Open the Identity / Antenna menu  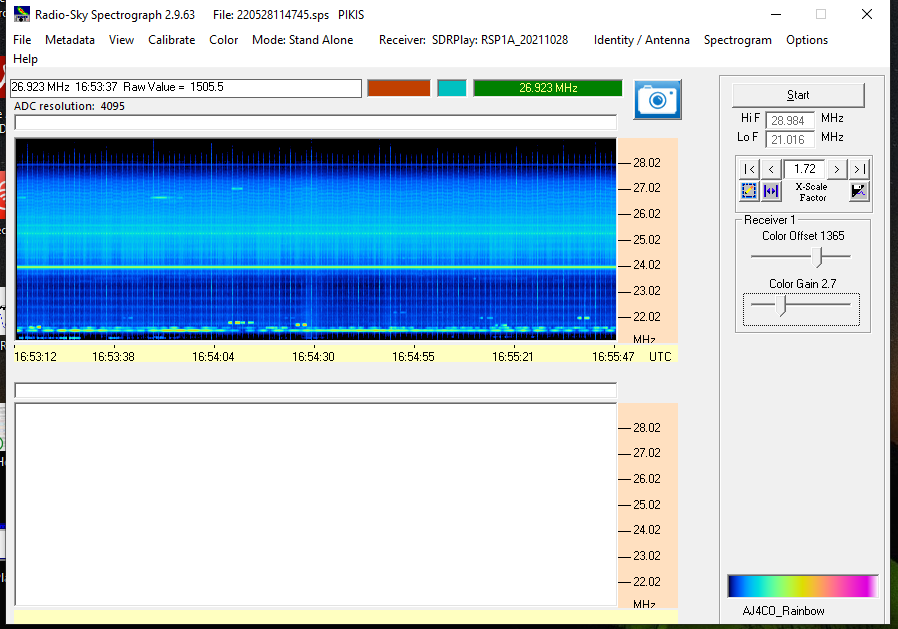tap(641, 40)
